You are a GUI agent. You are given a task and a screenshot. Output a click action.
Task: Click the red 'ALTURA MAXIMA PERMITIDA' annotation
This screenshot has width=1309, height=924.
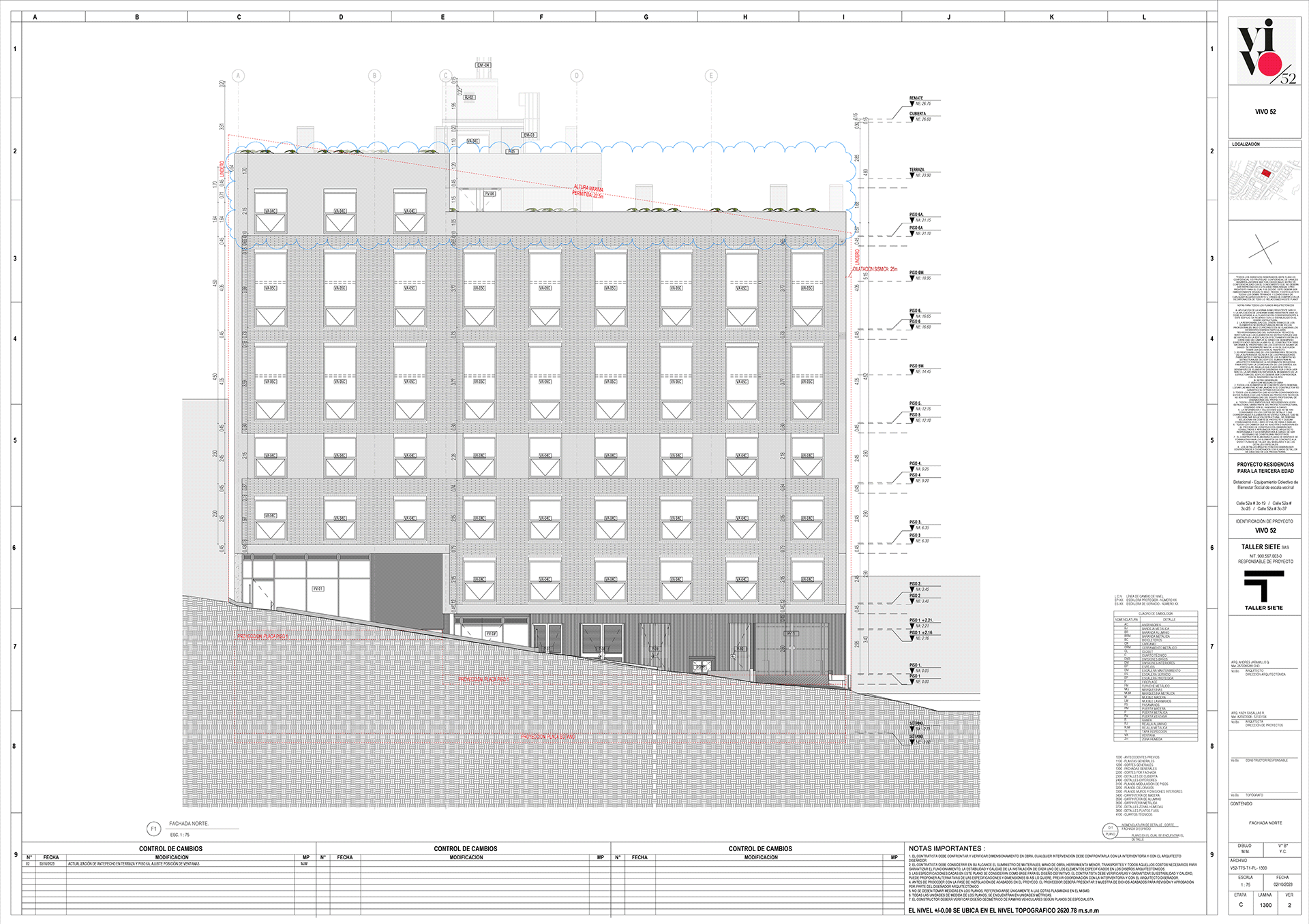[588, 191]
